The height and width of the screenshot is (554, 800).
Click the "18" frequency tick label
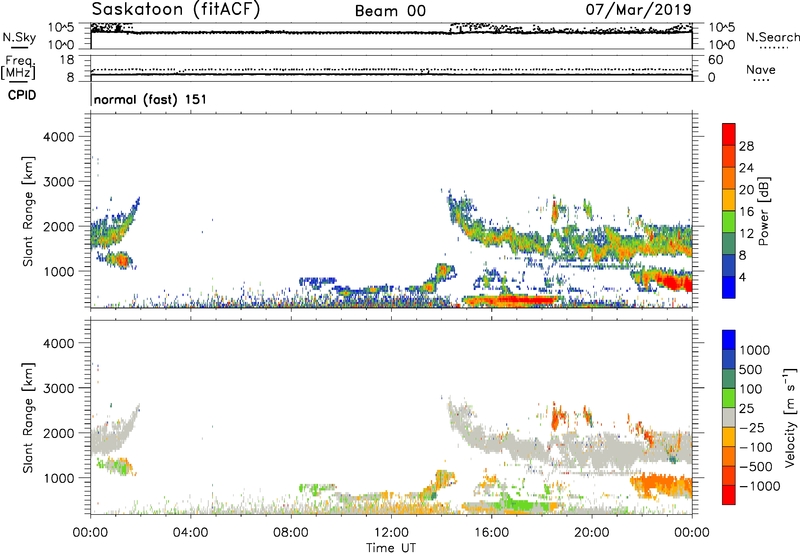click(x=67, y=60)
